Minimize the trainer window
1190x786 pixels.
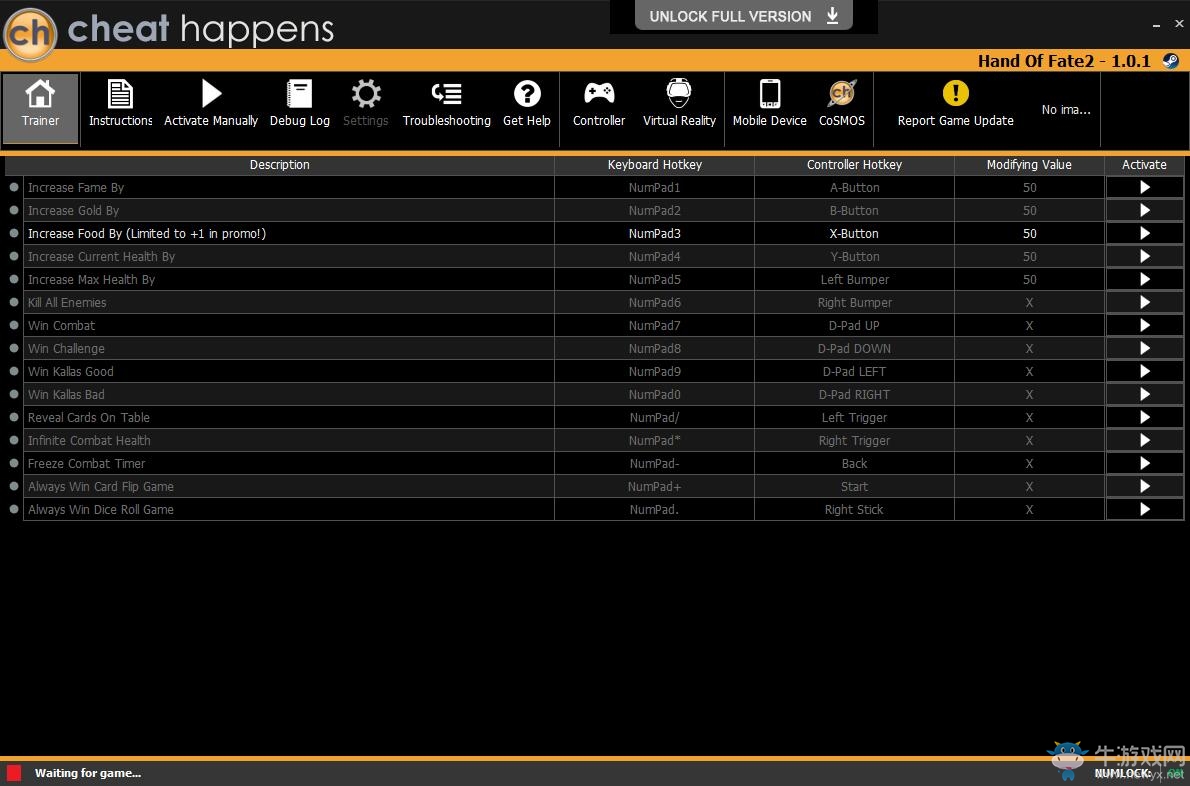1156,25
